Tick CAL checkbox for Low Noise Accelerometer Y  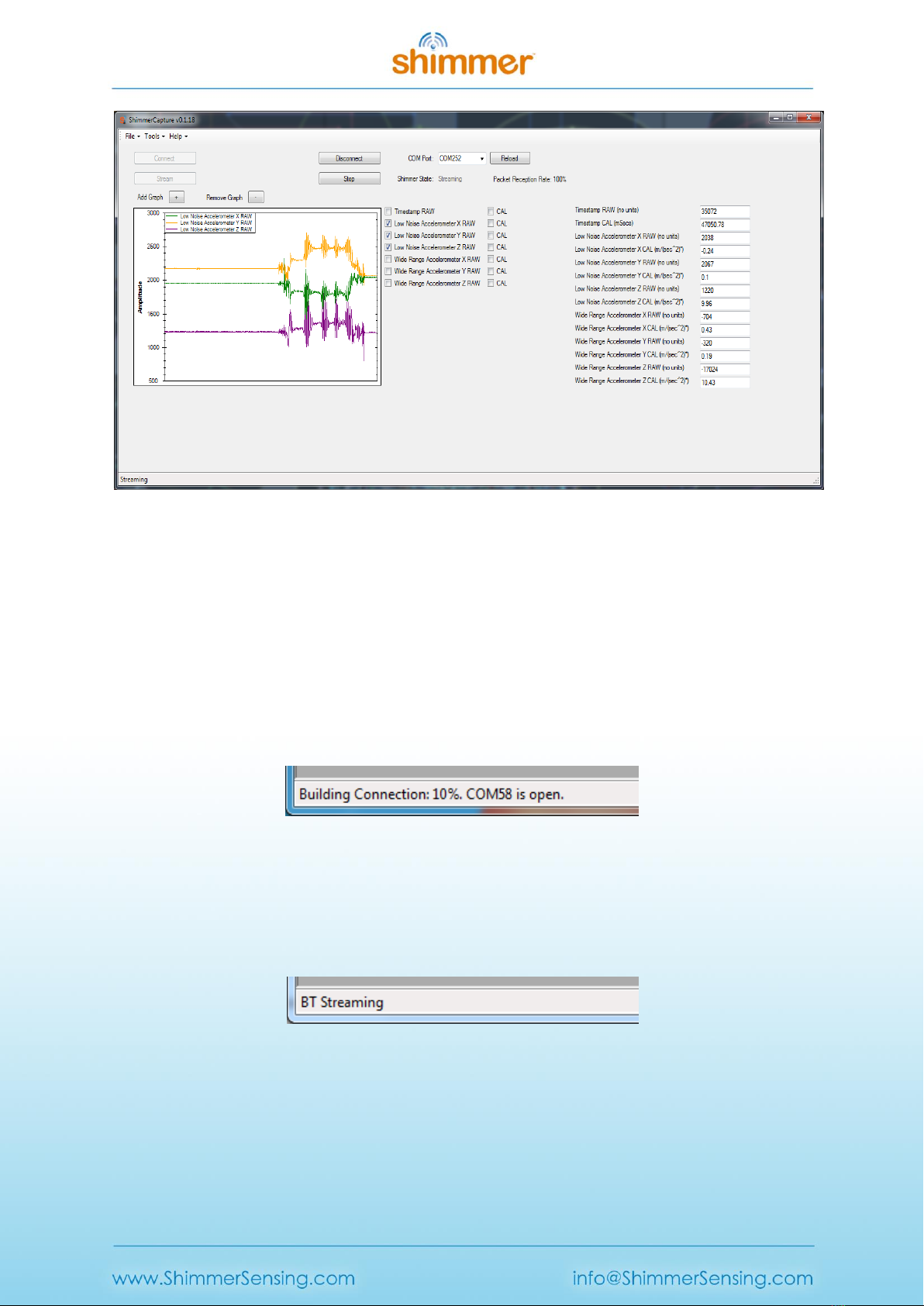[x=491, y=236]
